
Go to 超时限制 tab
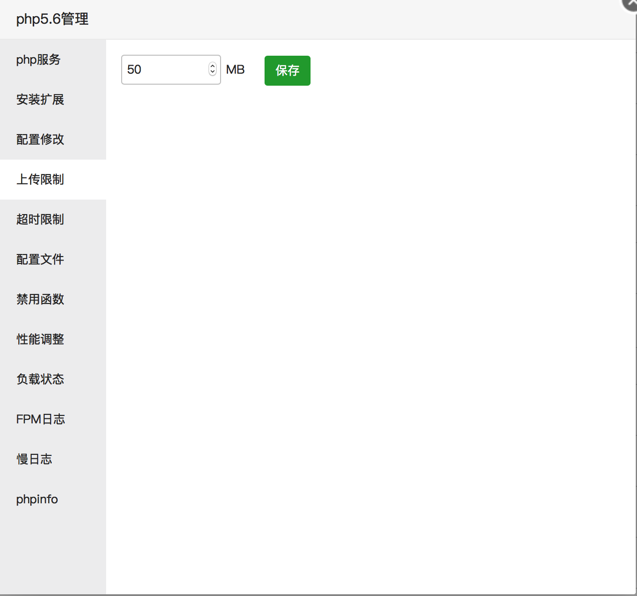pos(53,219)
